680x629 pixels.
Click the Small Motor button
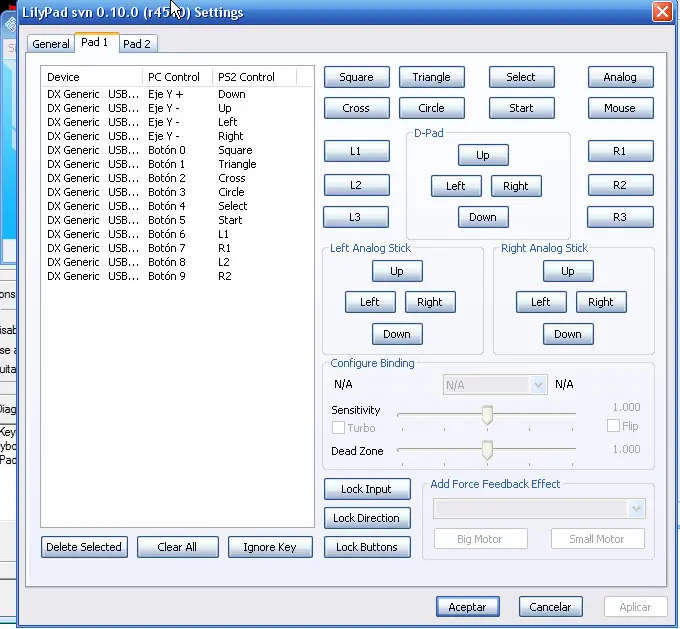tap(598, 539)
